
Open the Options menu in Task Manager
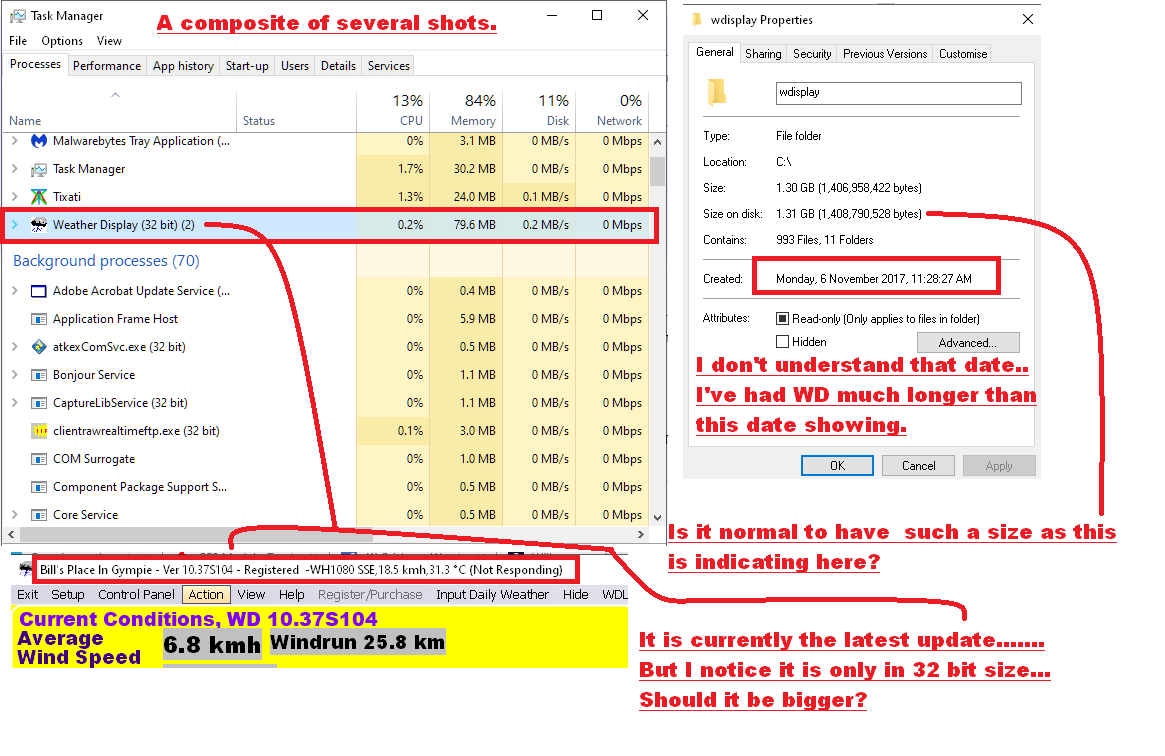tap(62, 41)
